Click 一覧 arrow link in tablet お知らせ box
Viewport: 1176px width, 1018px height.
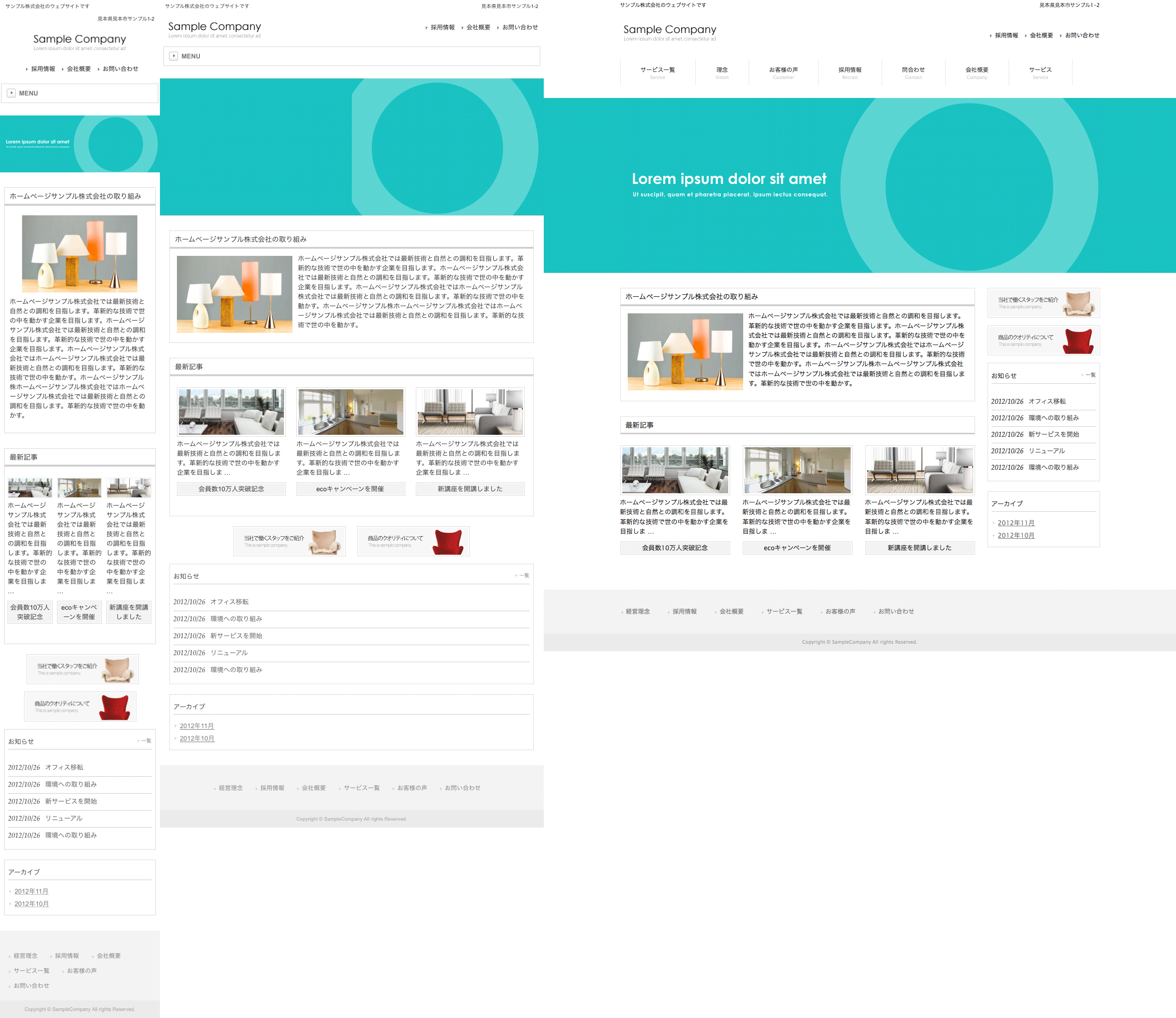523,575
